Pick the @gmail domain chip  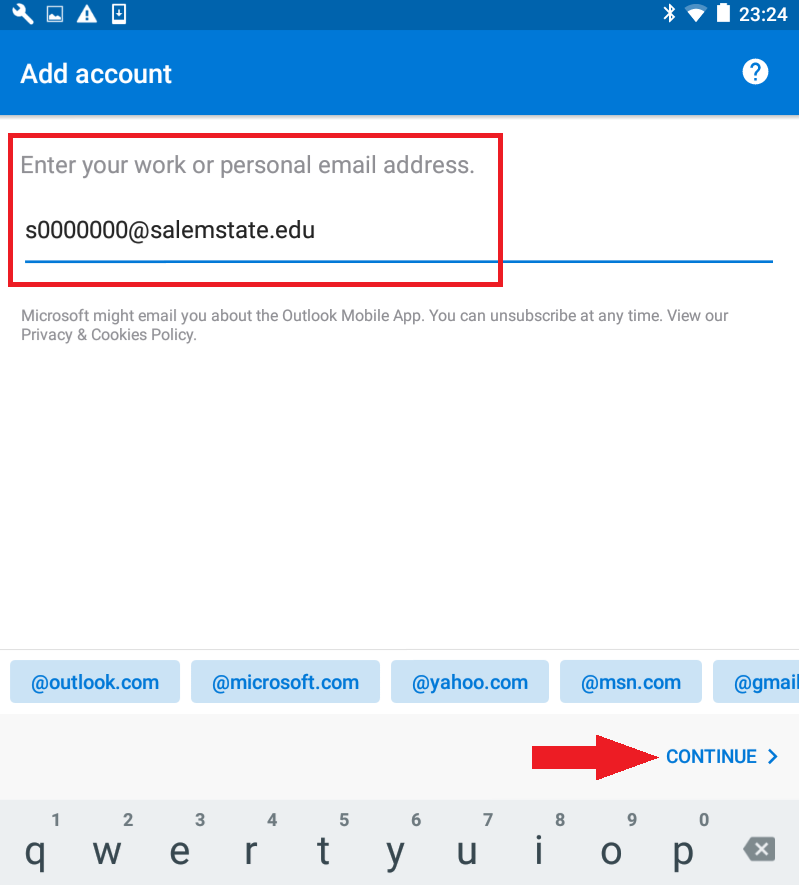click(756, 682)
